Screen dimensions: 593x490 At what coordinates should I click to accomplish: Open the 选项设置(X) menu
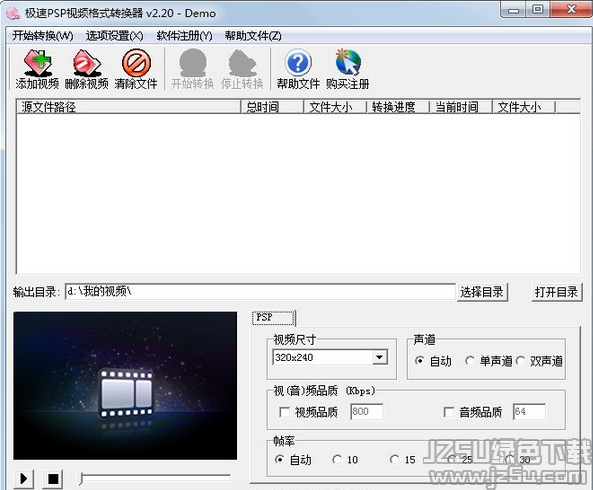pyautogui.click(x=114, y=36)
